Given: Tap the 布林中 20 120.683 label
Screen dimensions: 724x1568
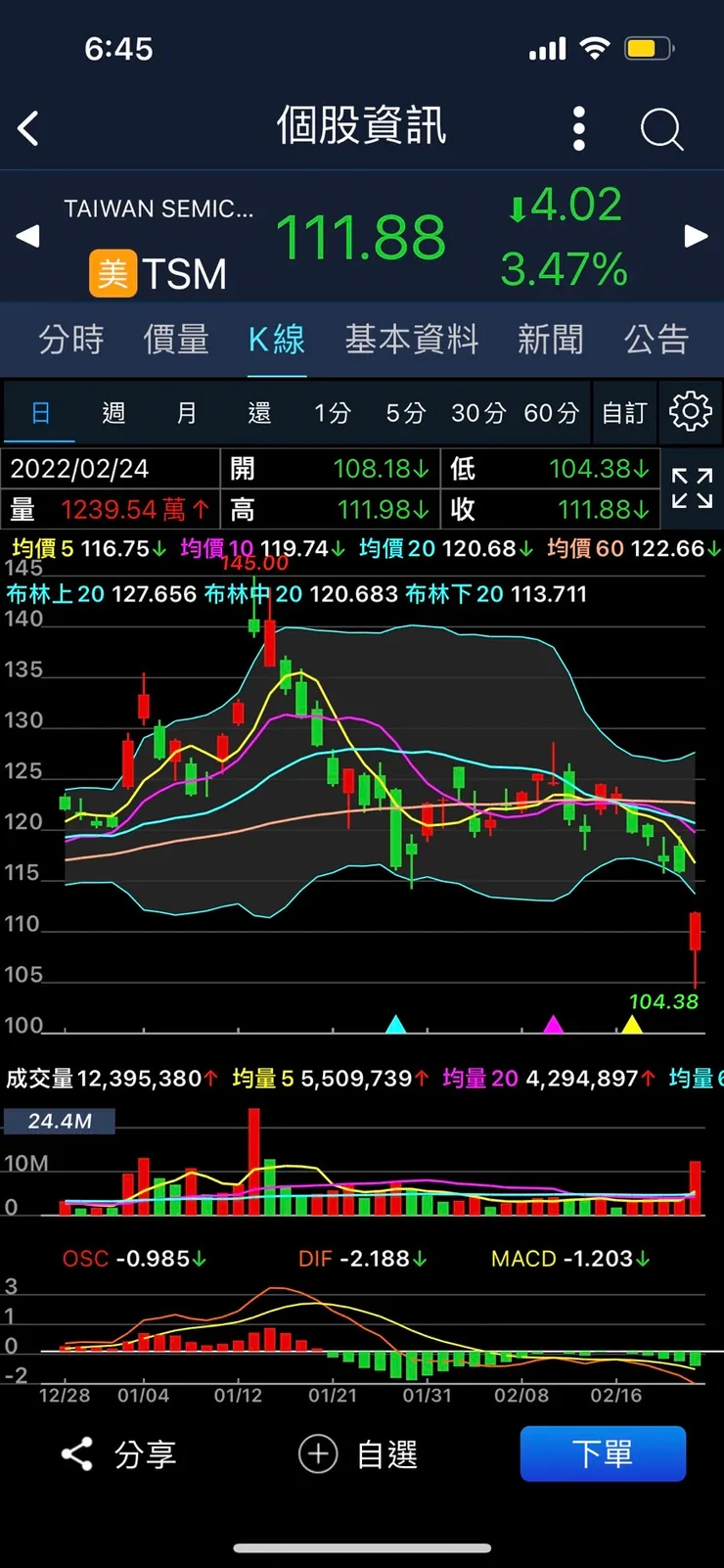Looking at the screenshot, I should [301, 594].
